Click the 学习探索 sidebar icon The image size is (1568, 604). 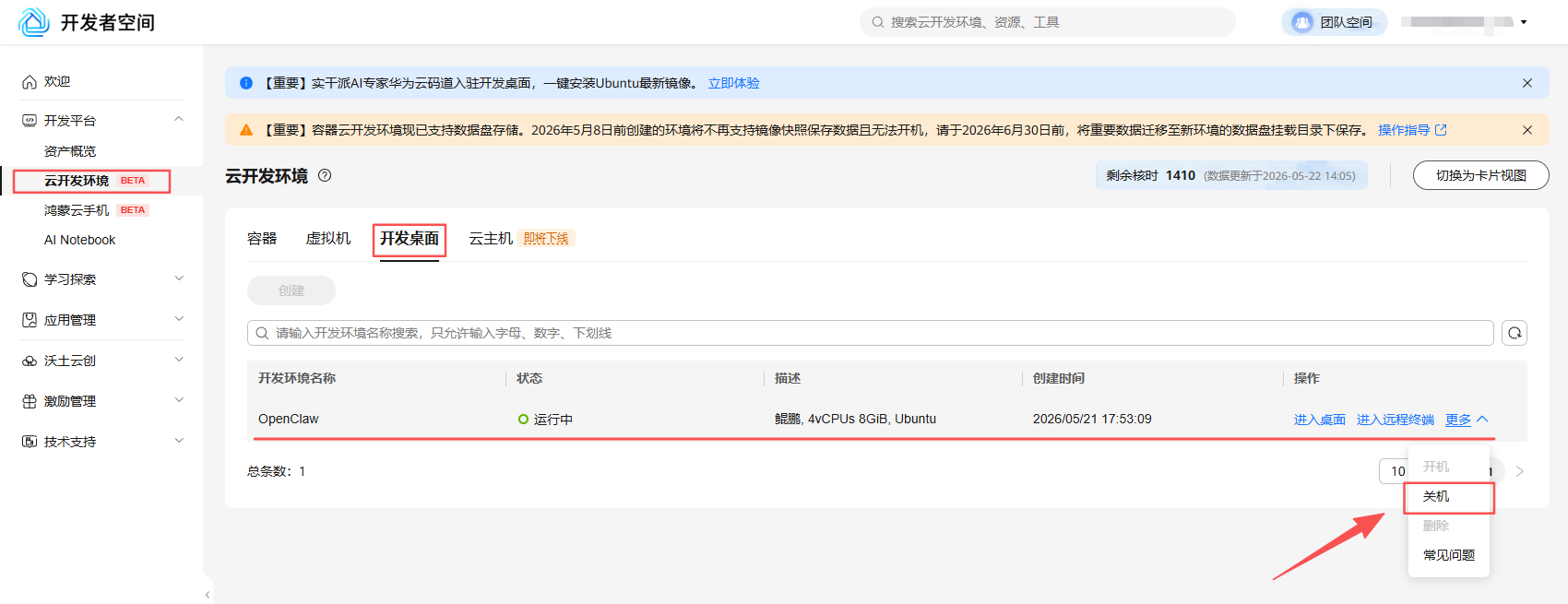coord(30,279)
